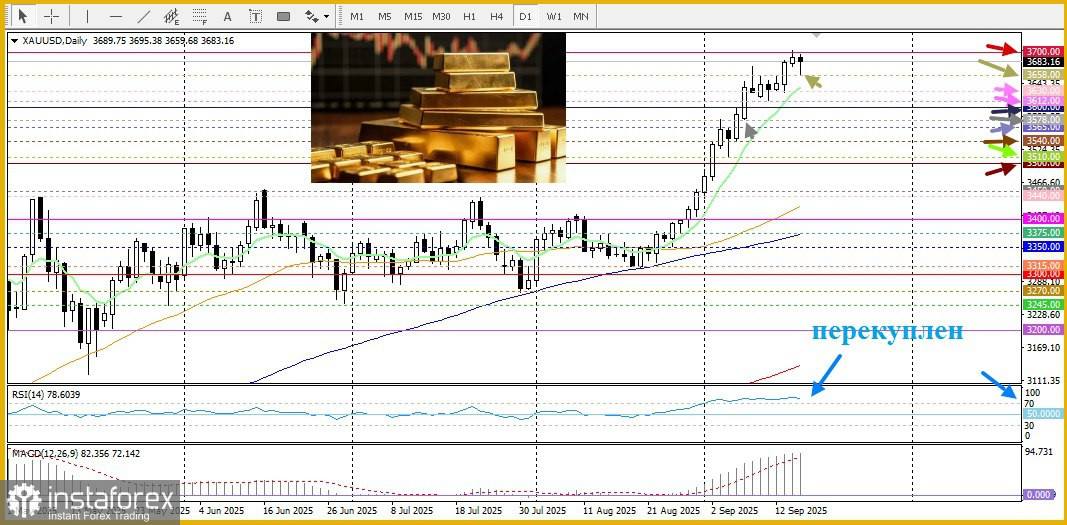Viewport: 1067px width, 525px height.
Task: Switch chart to MN monthly timeframe
Action: [580, 16]
